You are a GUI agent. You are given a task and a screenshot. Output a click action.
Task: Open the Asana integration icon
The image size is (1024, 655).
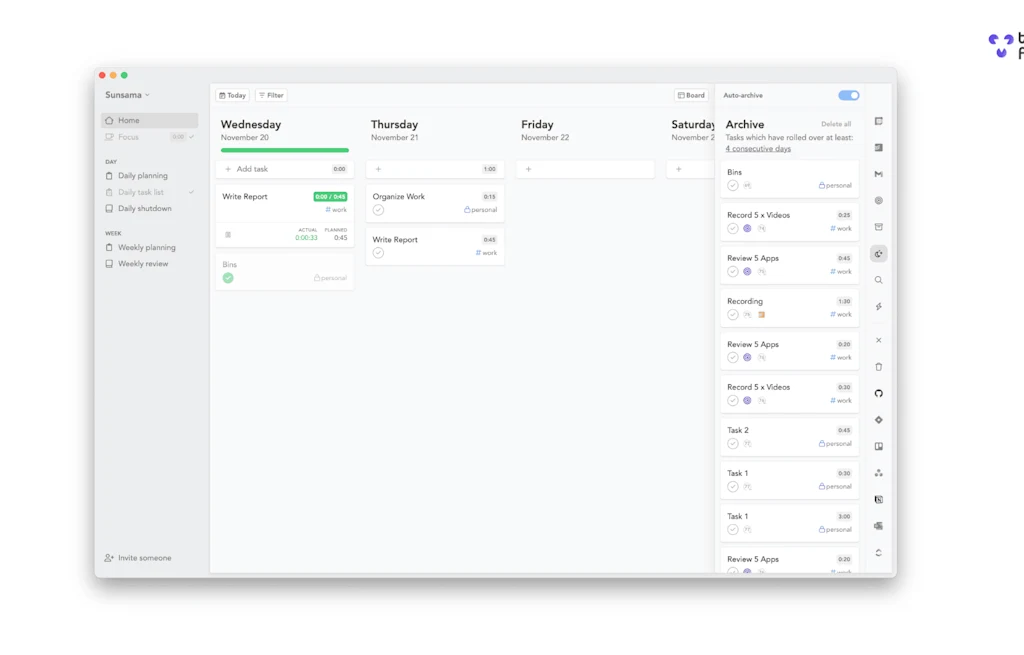coord(878,473)
